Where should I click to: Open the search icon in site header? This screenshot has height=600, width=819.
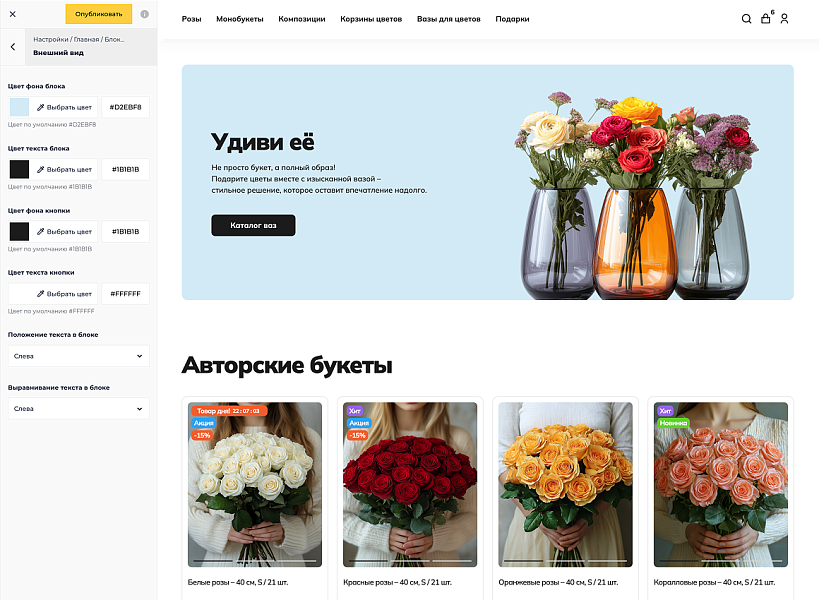pos(746,18)
